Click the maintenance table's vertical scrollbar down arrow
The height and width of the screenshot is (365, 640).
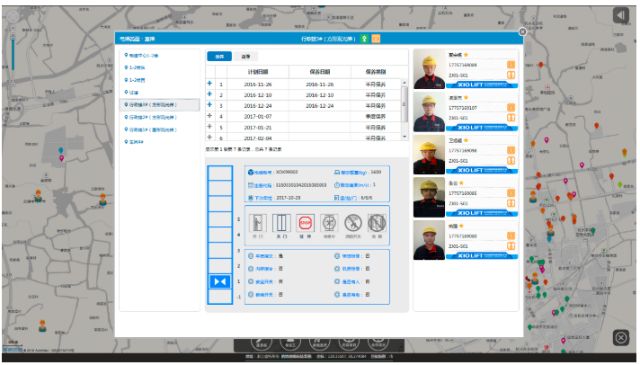[404, 136]
